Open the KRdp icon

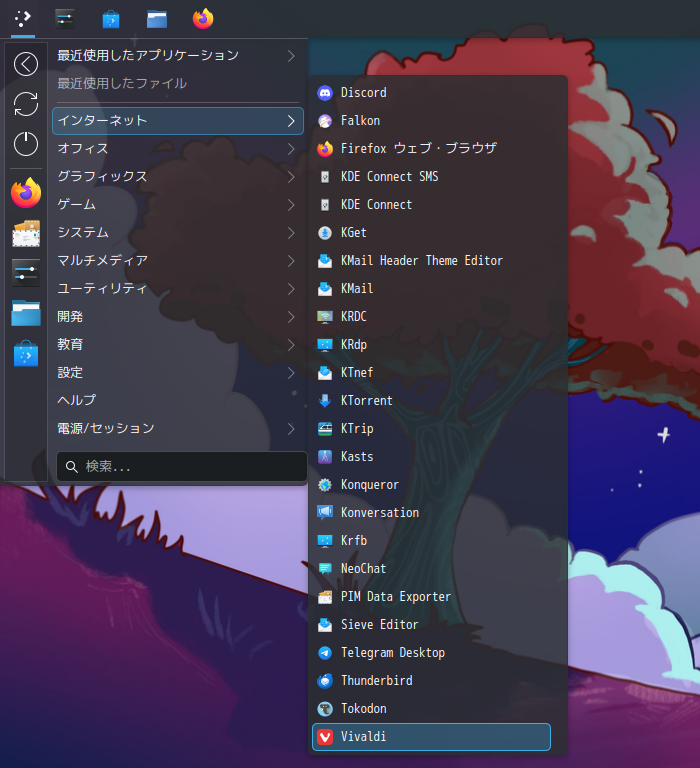(325, 345)
